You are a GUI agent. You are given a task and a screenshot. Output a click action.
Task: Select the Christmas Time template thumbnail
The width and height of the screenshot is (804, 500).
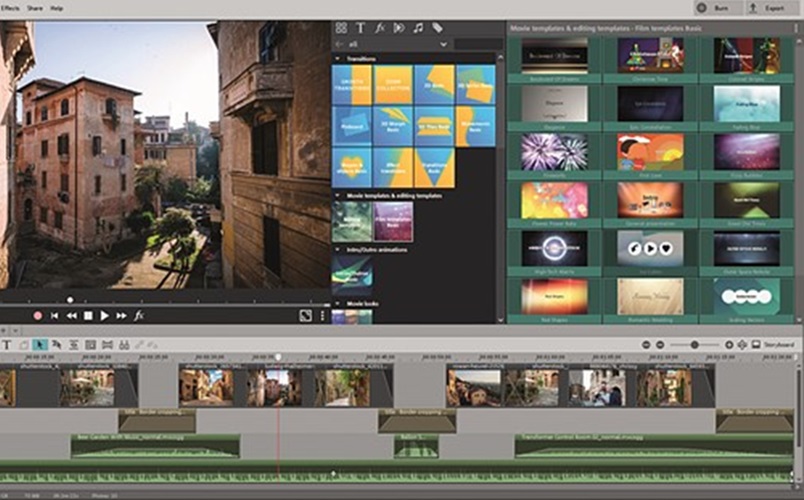[650, 57]
